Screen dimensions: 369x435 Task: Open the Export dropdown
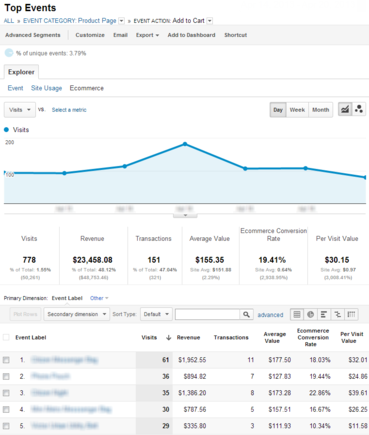147,35
